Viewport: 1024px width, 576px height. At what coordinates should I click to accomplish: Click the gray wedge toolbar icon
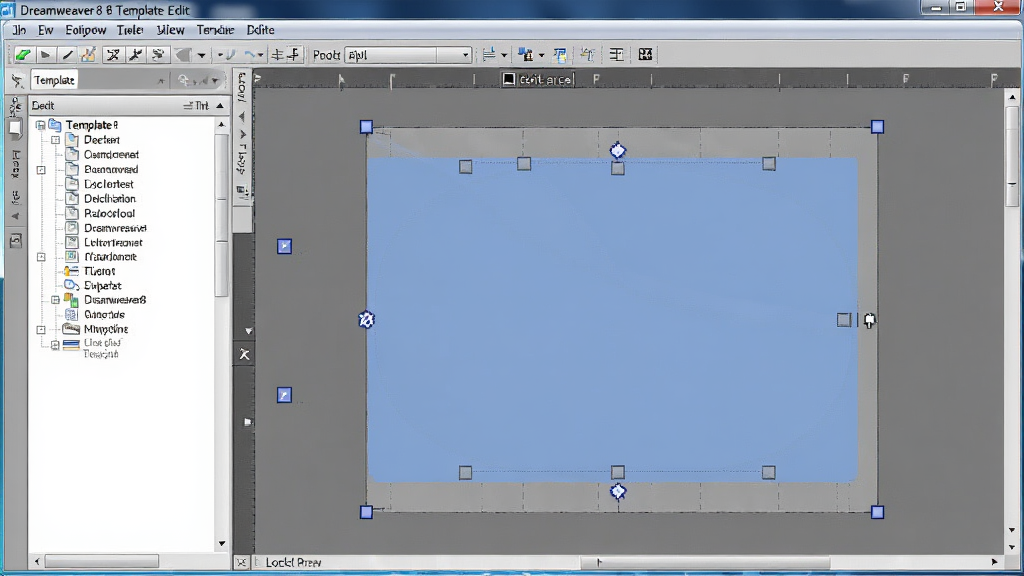click(184, 55)
